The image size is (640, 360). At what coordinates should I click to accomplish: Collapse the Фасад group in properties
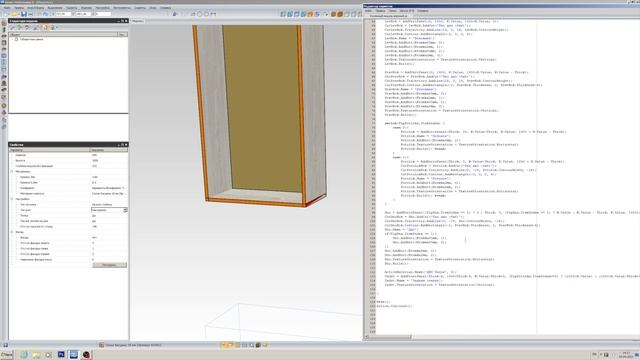[x=12, y=232]
